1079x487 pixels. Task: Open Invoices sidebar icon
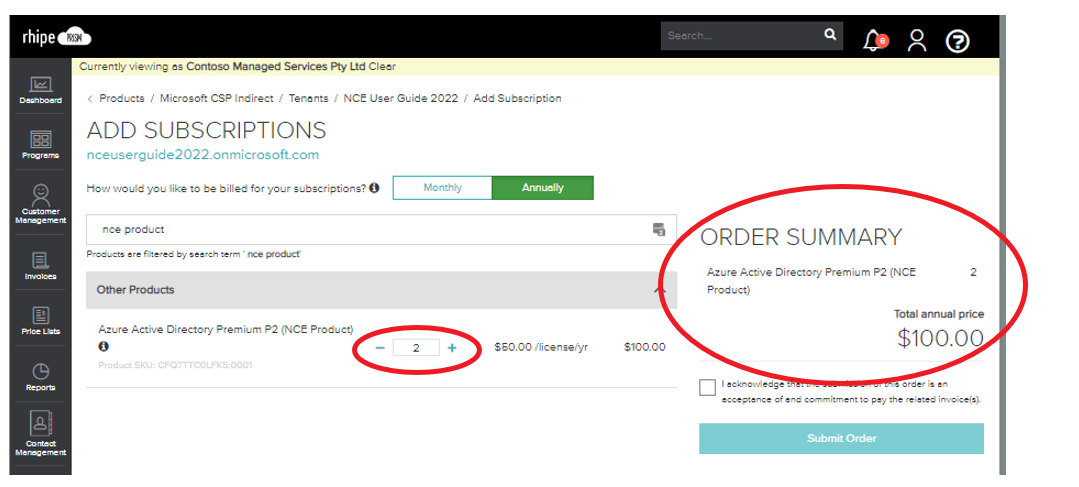(40, 264)
